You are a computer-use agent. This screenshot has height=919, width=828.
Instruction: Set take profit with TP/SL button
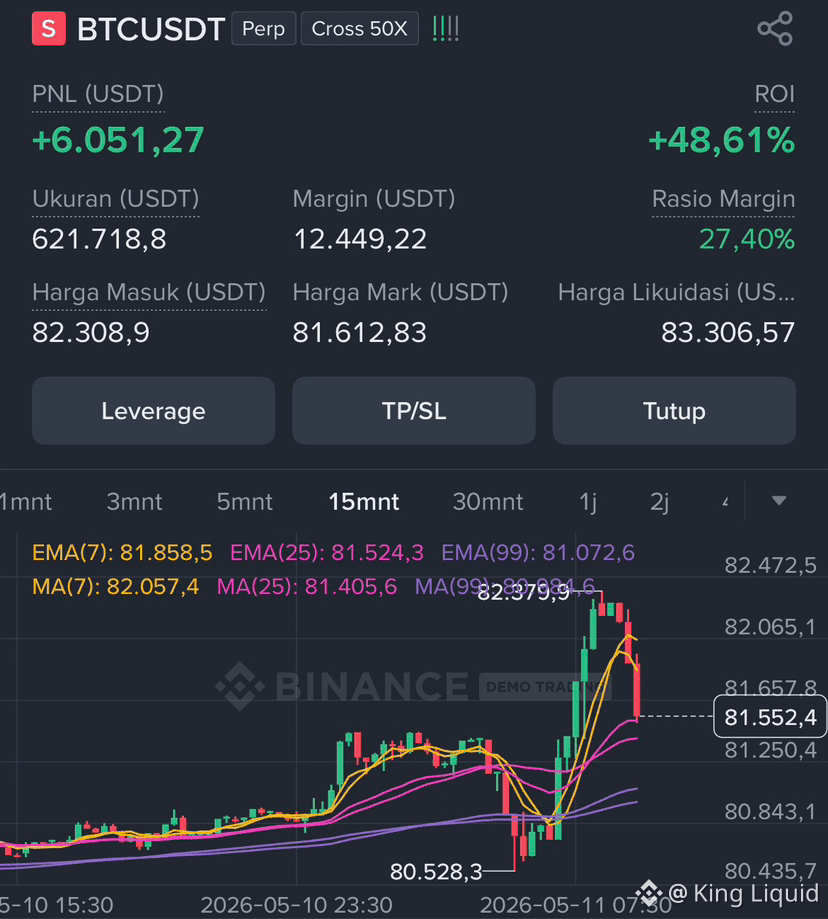tap(414, 410)
